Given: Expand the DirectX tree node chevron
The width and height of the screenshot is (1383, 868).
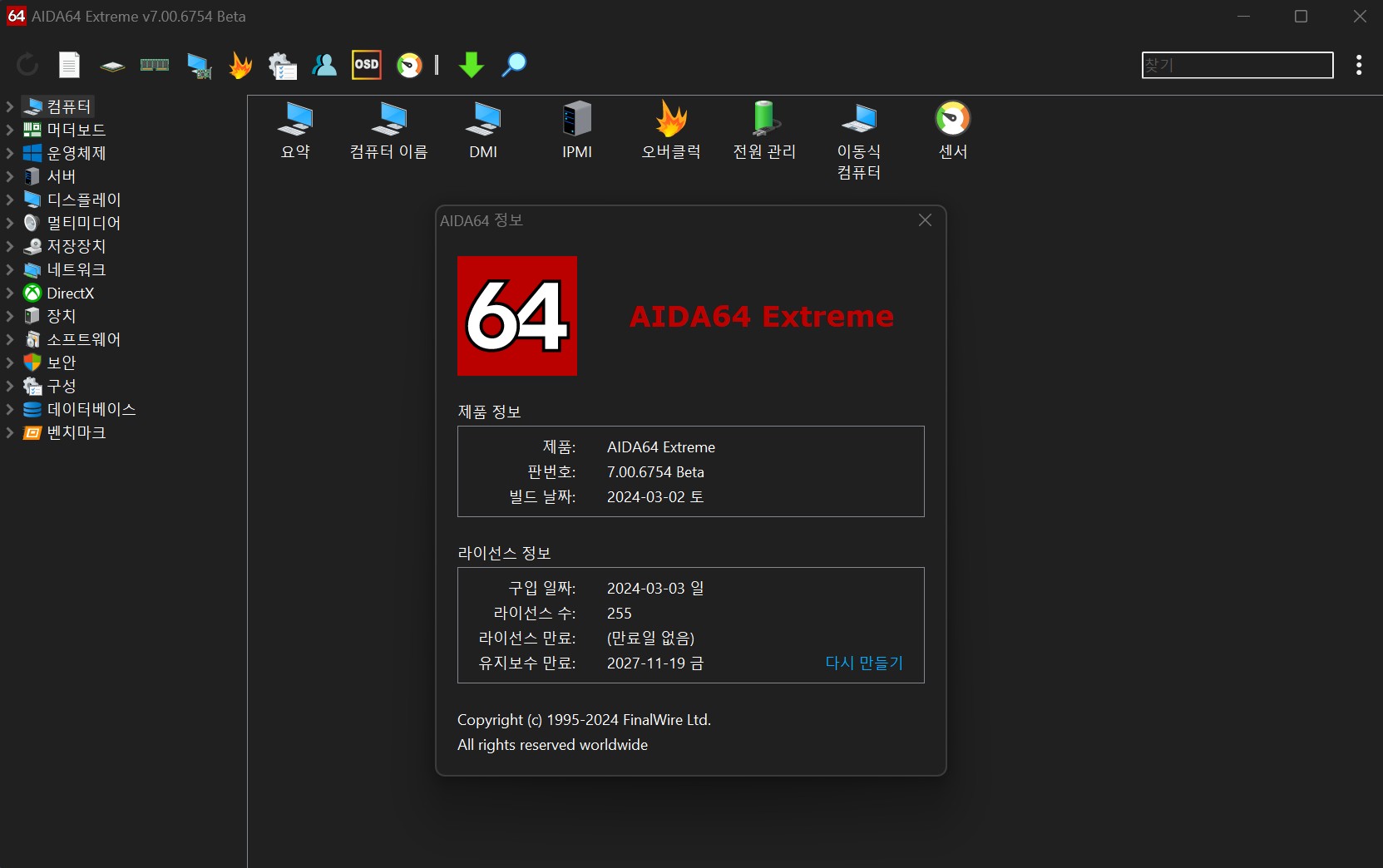Looking at the screenshot, I should click(10, 293).
